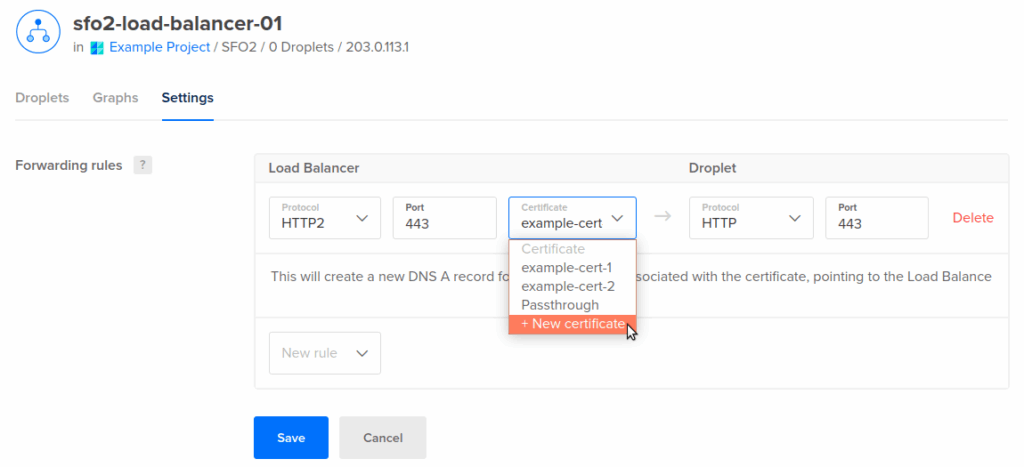The width and height of the screenshot is (1024, 467).
Task: Open Load Balancer Protocol HTTP2 dropdown
Action: point(325,217)
